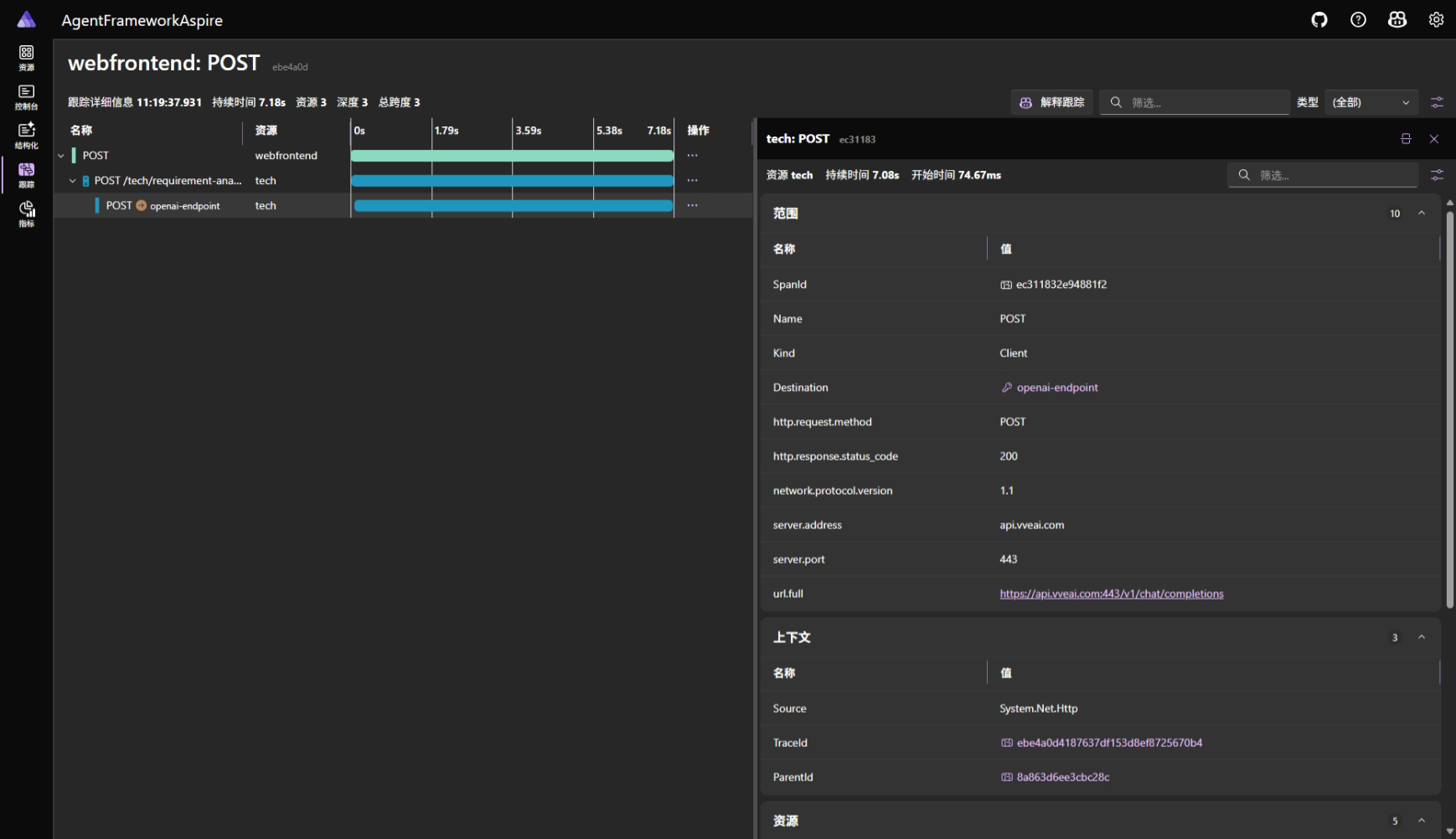1456x839 pixels.
Task: Click the openai-endpoint span timeline bar
Action: tap(513, 206)
